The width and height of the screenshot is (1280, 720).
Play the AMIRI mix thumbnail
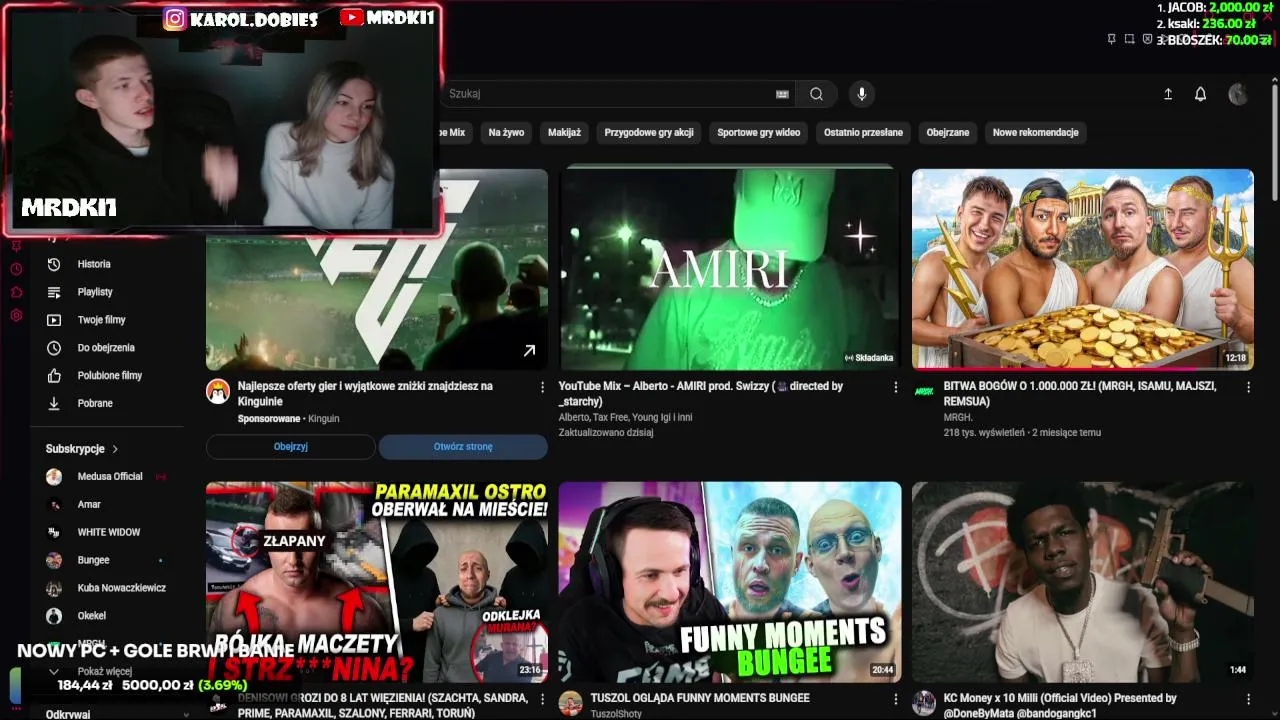coord(729,269)
